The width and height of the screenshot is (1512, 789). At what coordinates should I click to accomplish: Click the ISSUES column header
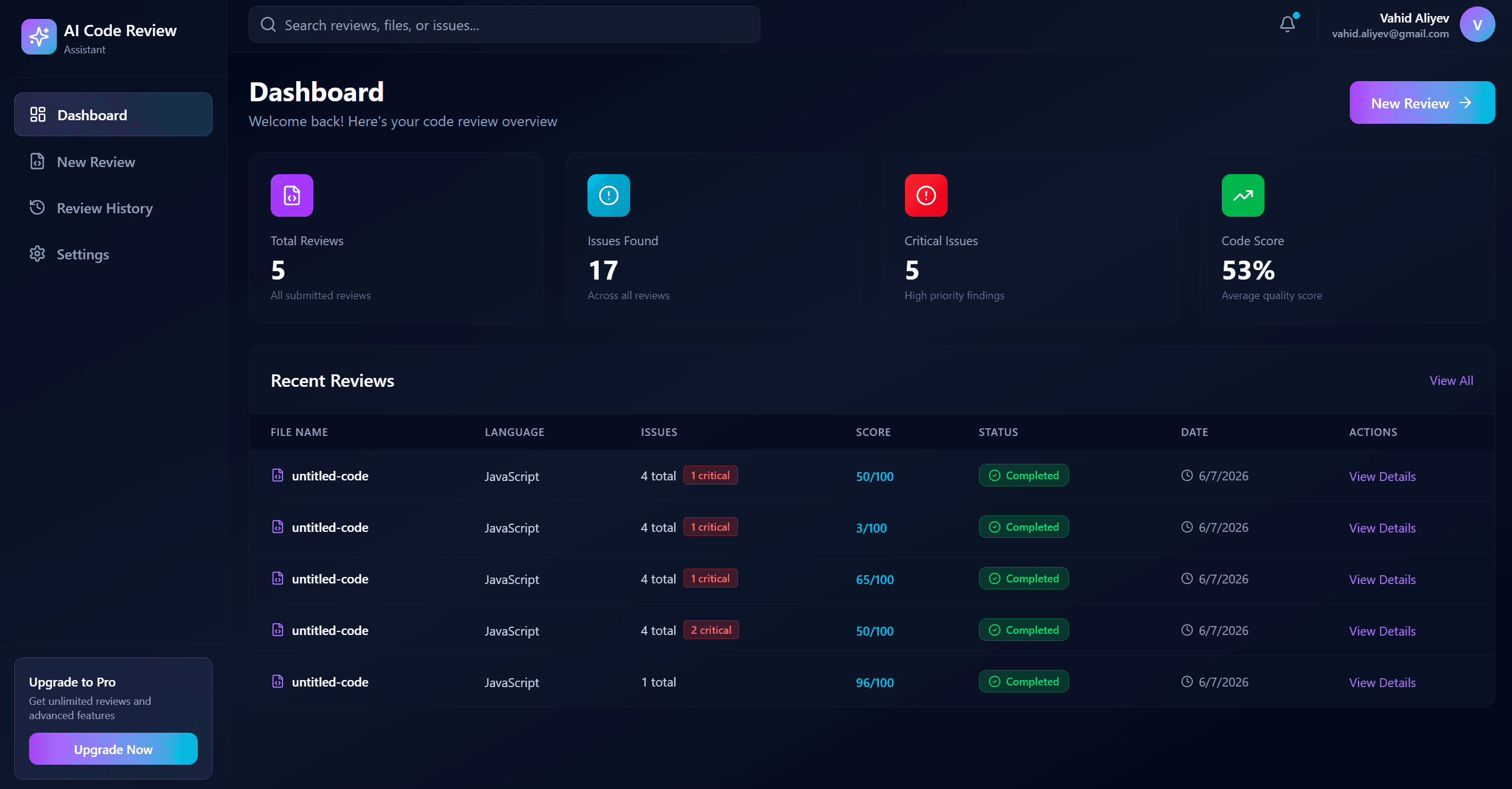659,432
